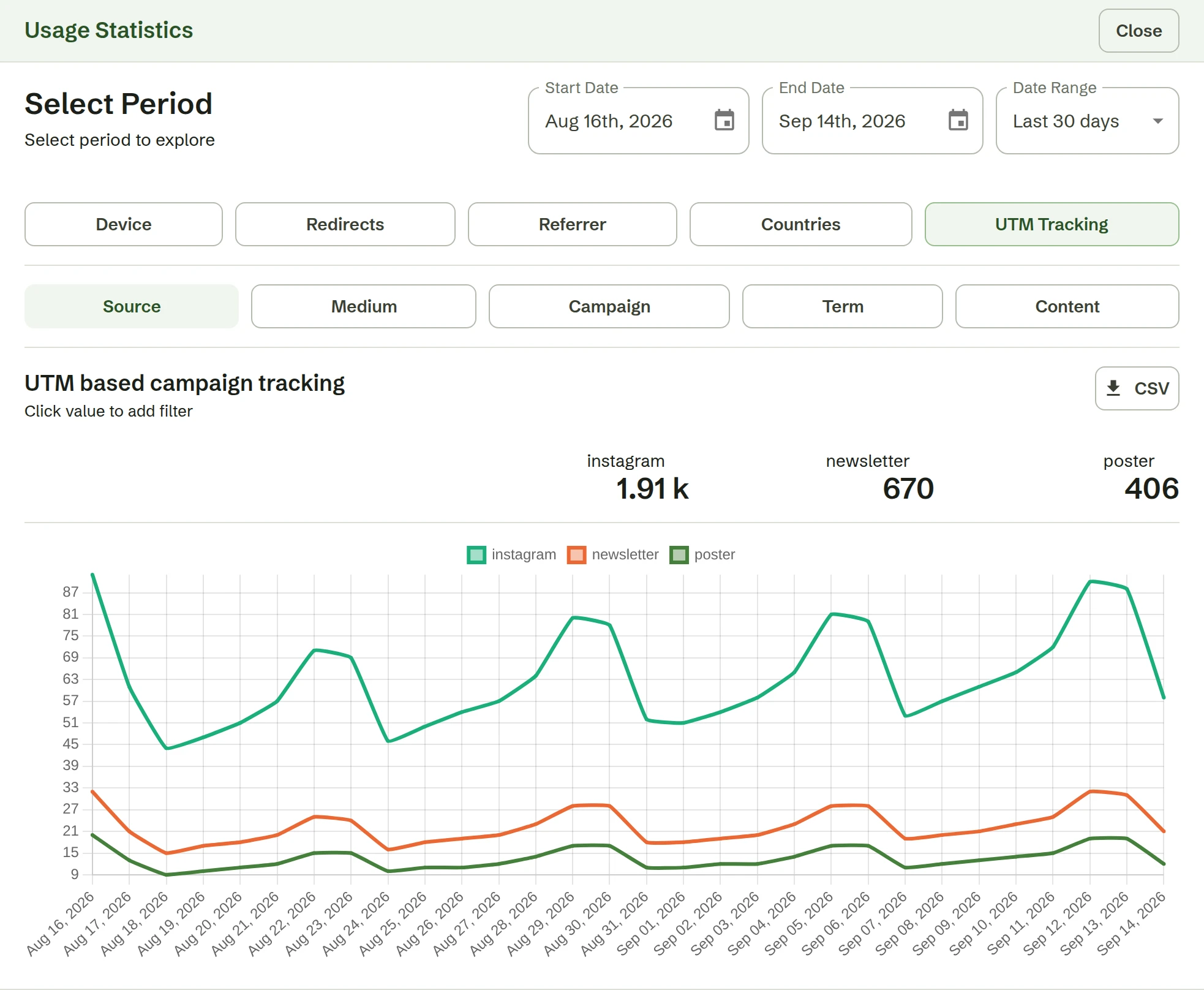The image size is (1204, 990).
Task: Open the Countries tab
Action: 801,224
